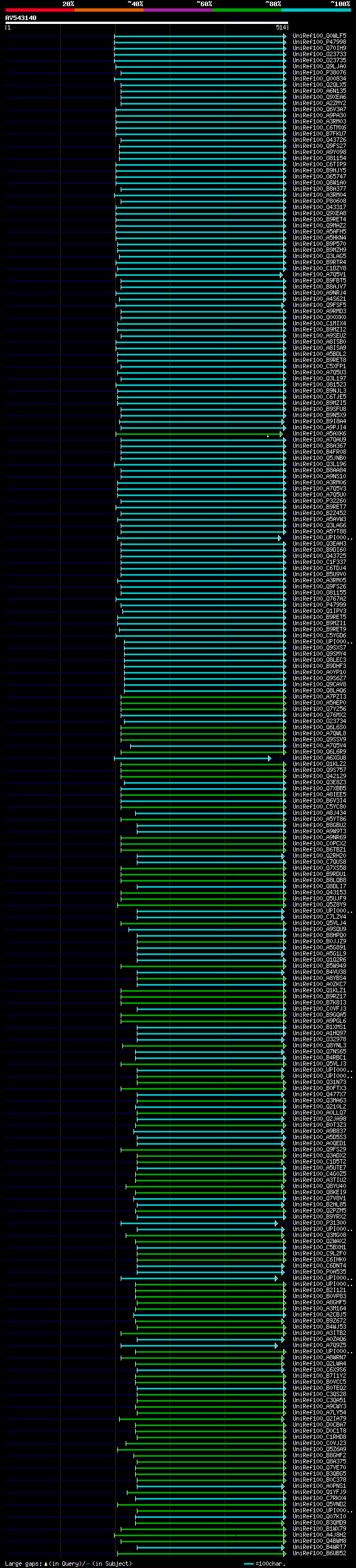Image resolution: width=356 pixels, height=1568 pixels.
Task: Click the UniRef100_Q42129 label
Action: (x=319, y=776)
